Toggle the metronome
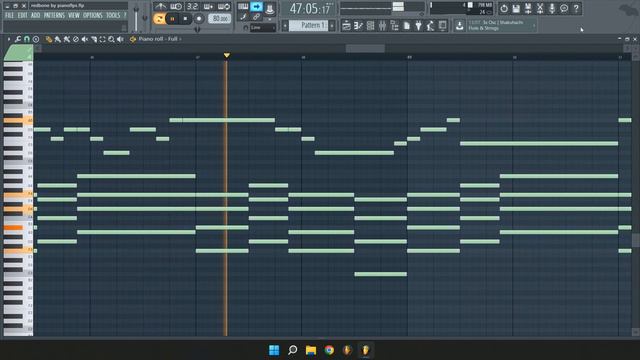 (x=160, y=7)
